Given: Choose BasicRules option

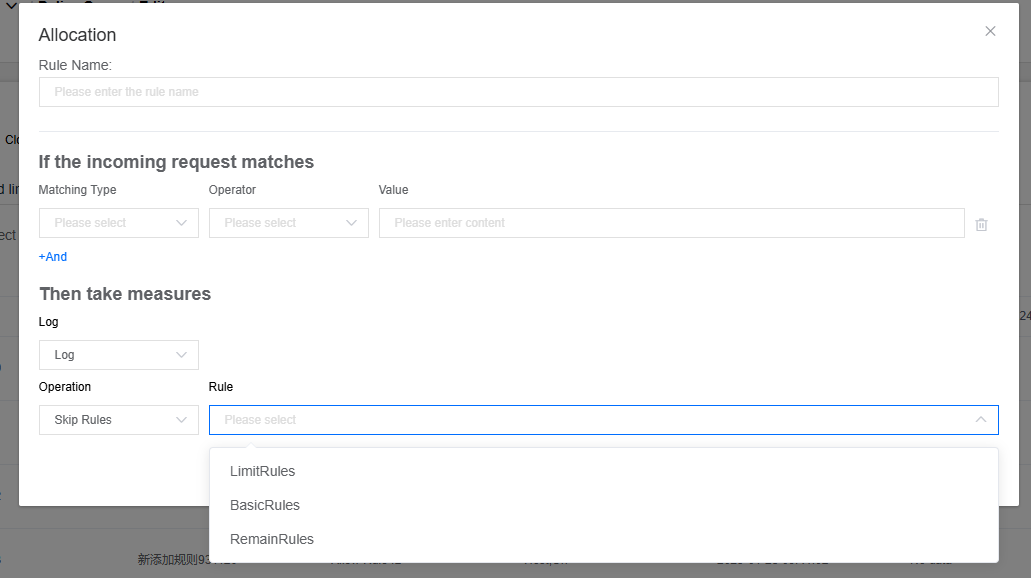Looking at the screenshot, I should pyautogui.click(x=604, y=505).
